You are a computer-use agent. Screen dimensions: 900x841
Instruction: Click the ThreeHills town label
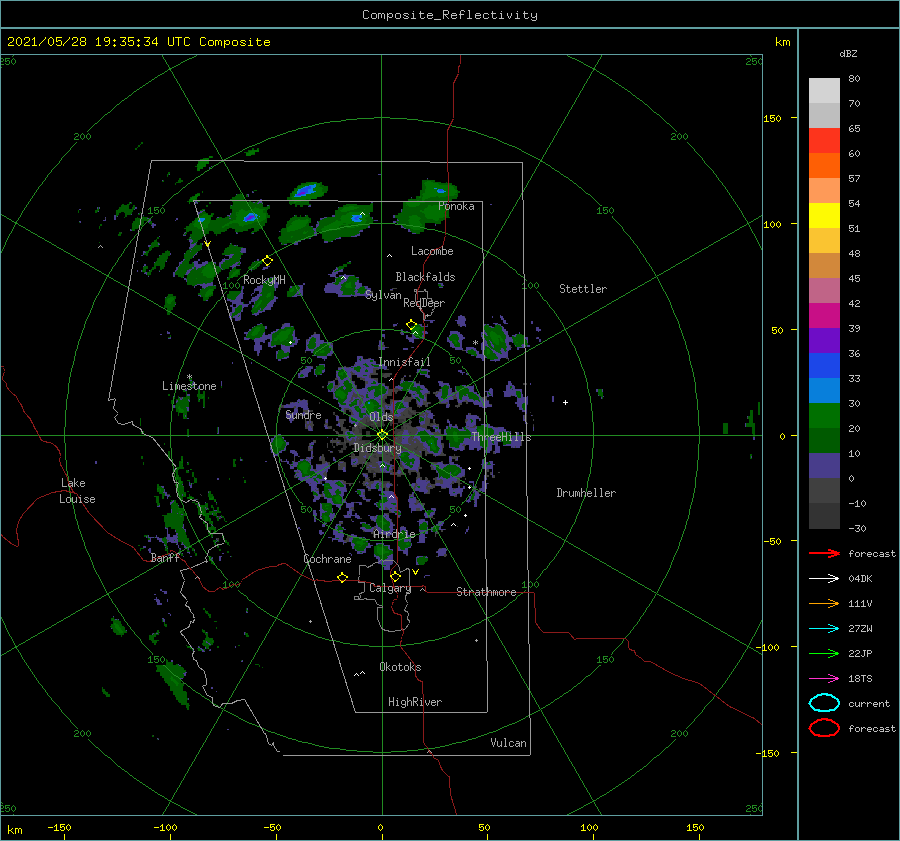502,437
